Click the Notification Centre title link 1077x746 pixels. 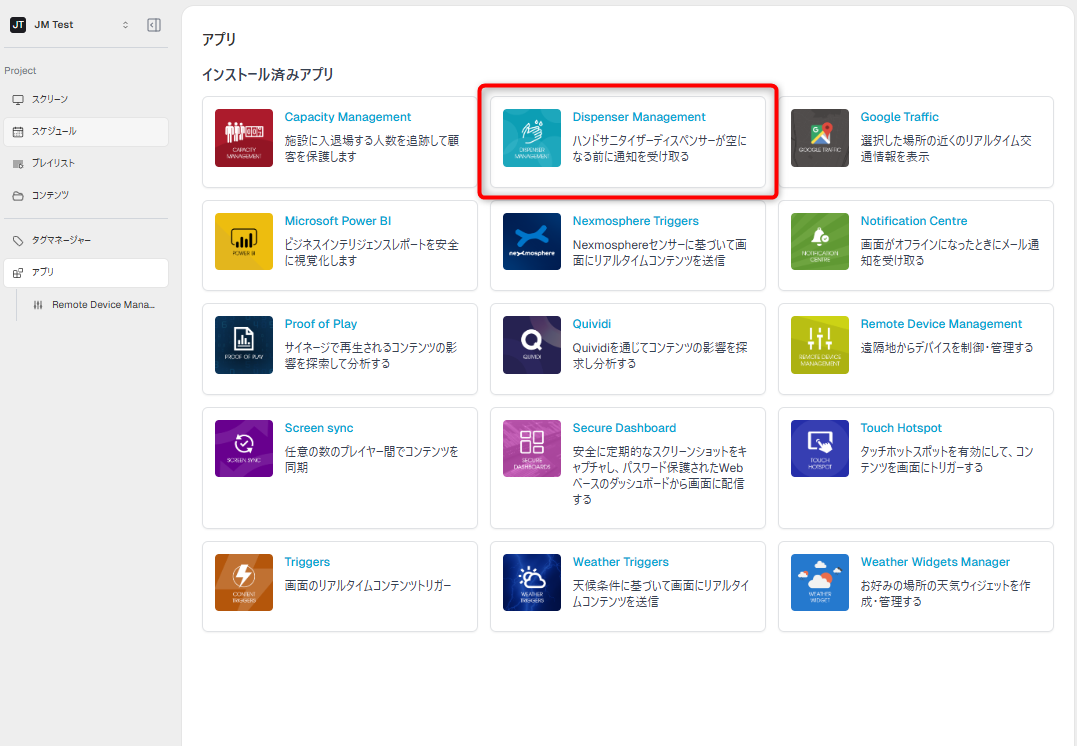[914, 221]
